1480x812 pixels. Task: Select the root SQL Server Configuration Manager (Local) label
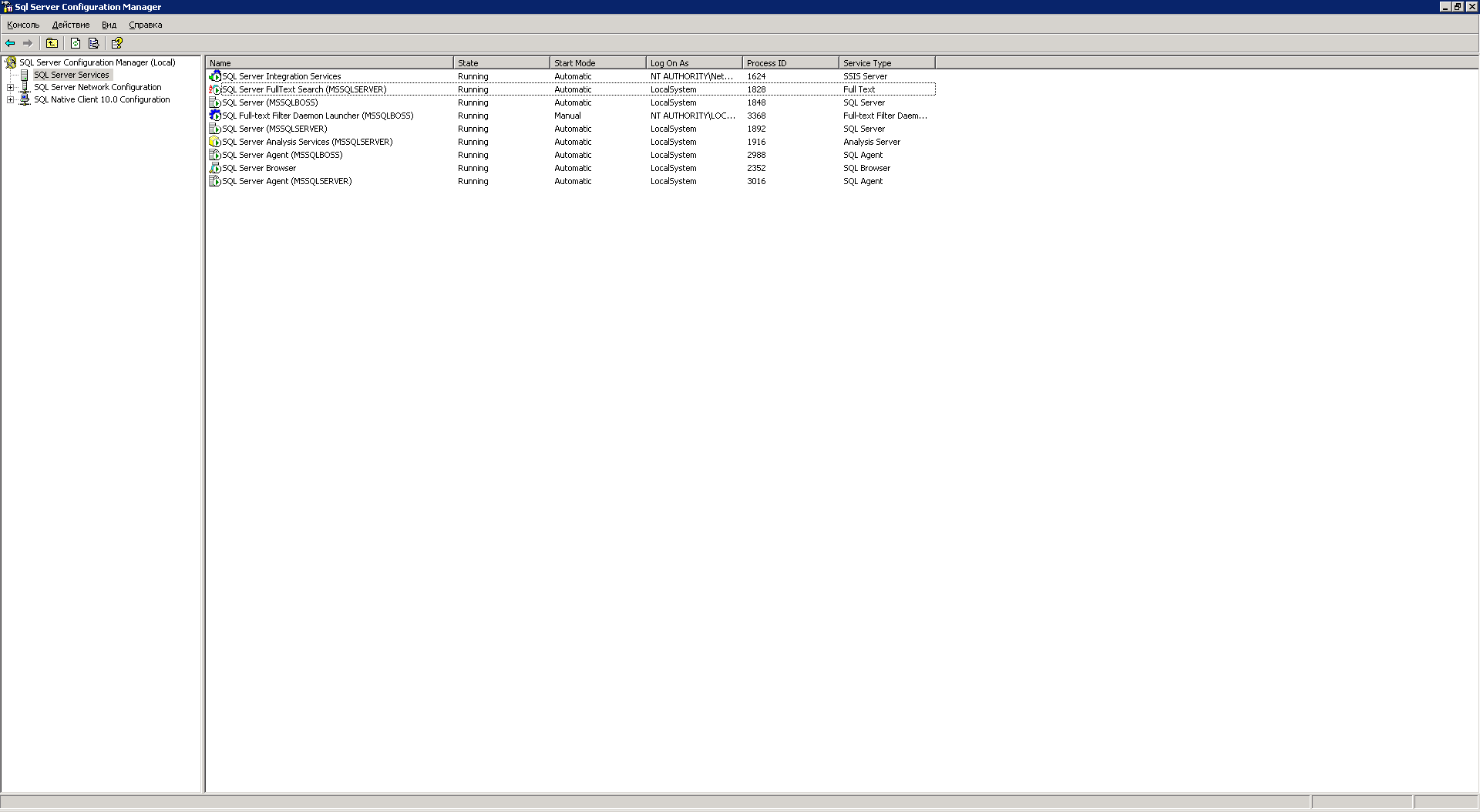[97, 62]
